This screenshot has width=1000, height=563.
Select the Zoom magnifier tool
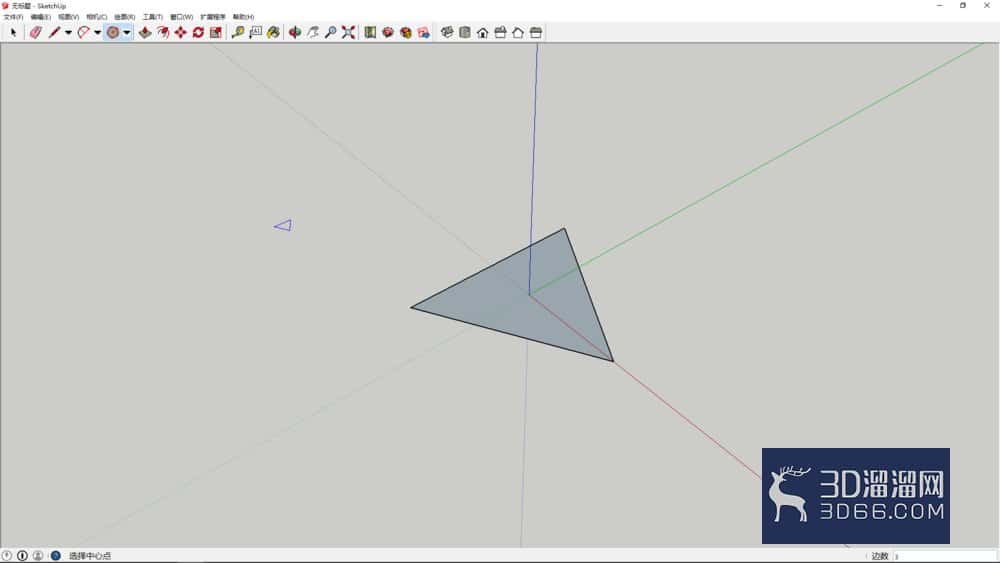(330, 33)
